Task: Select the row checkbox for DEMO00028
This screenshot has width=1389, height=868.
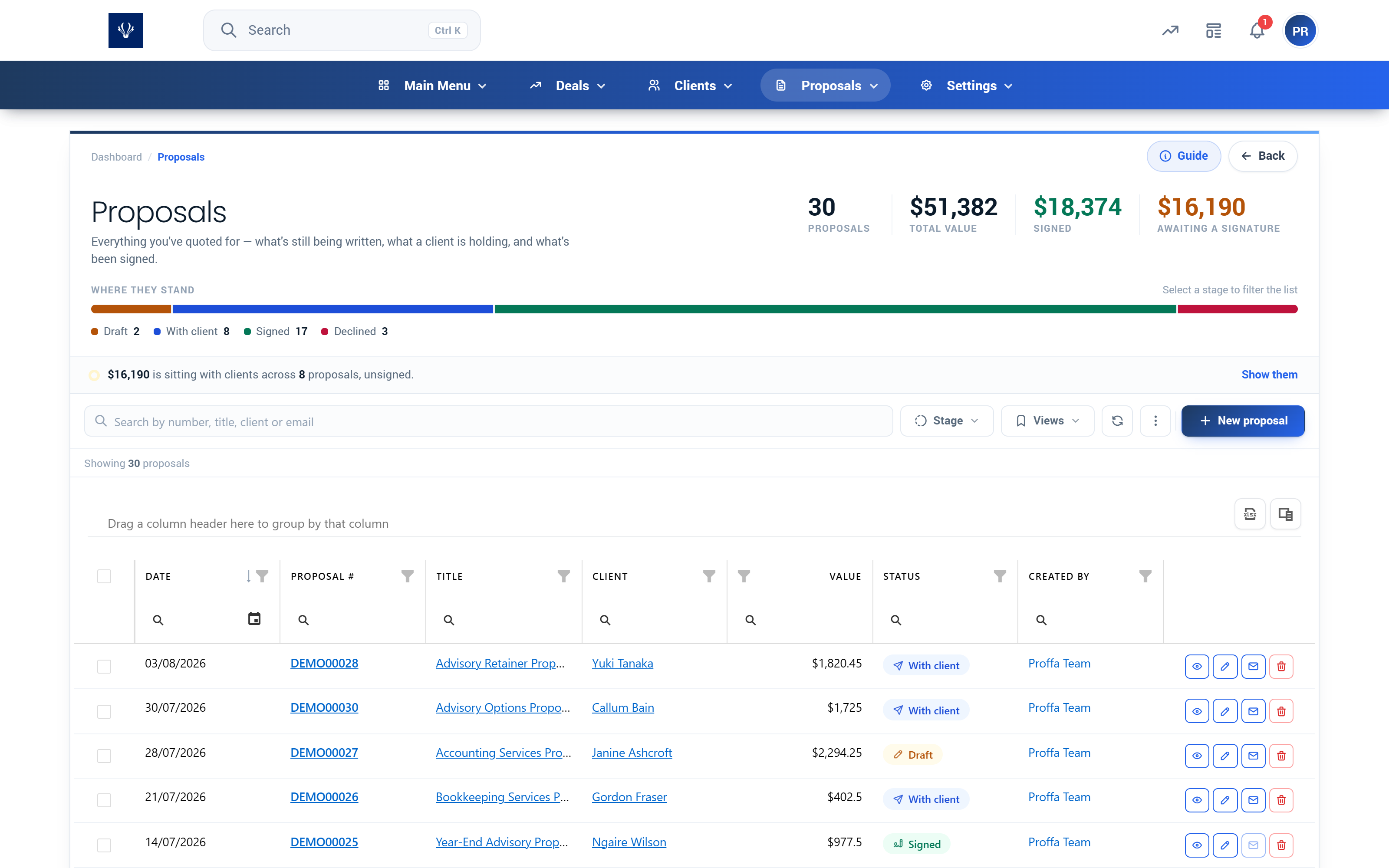Action: coord(104,667)
